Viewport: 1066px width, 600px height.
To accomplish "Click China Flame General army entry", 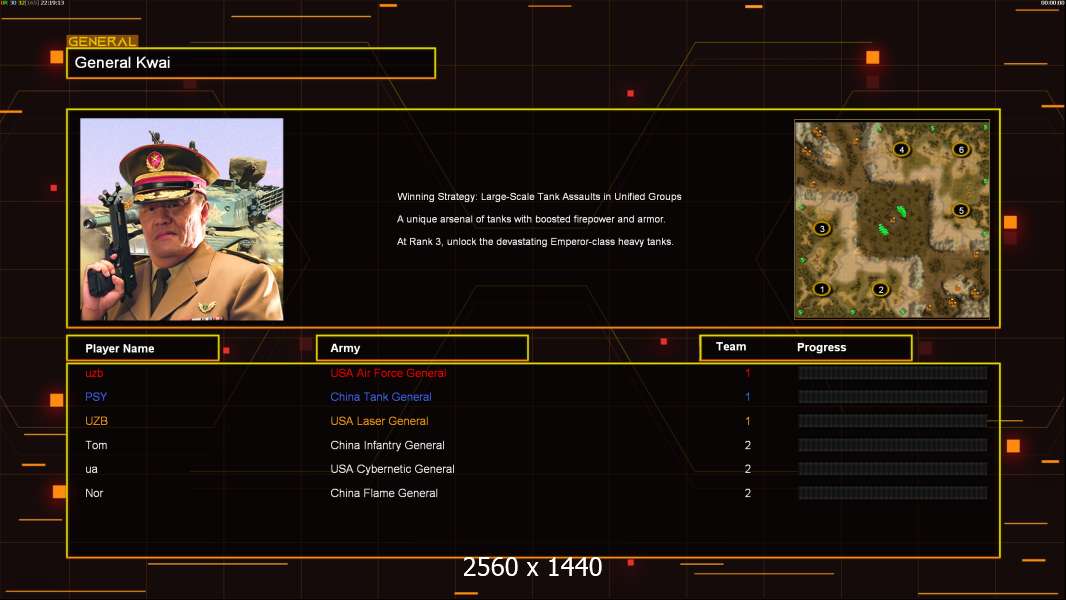I will click(x=384, y=493).
